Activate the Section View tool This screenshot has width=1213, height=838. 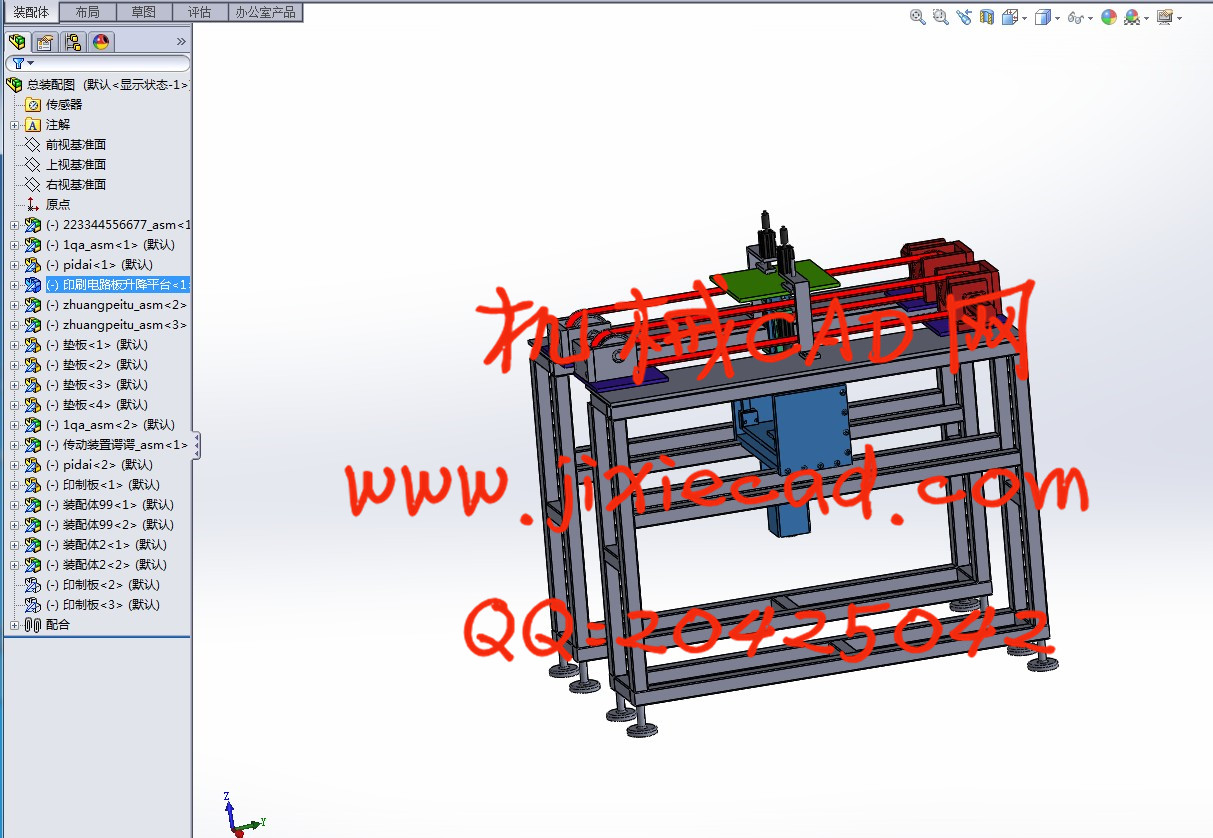(x=987, y=17)
